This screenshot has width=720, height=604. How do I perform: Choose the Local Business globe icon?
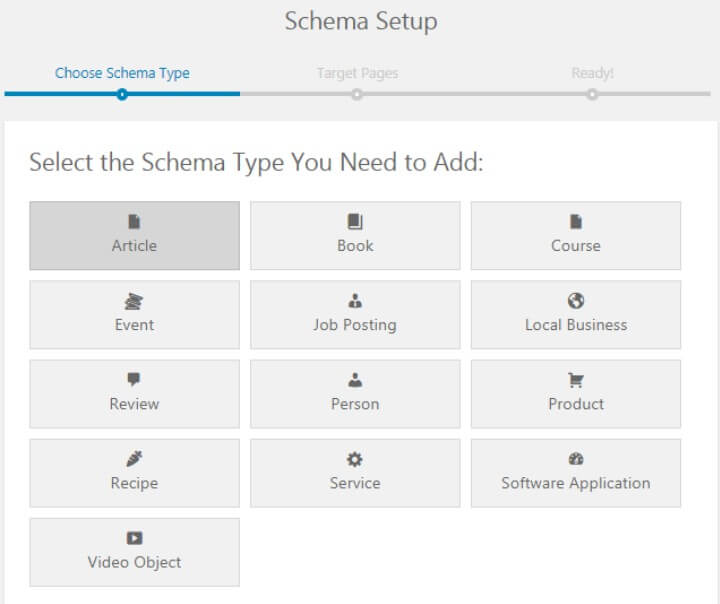click(576, 301)
